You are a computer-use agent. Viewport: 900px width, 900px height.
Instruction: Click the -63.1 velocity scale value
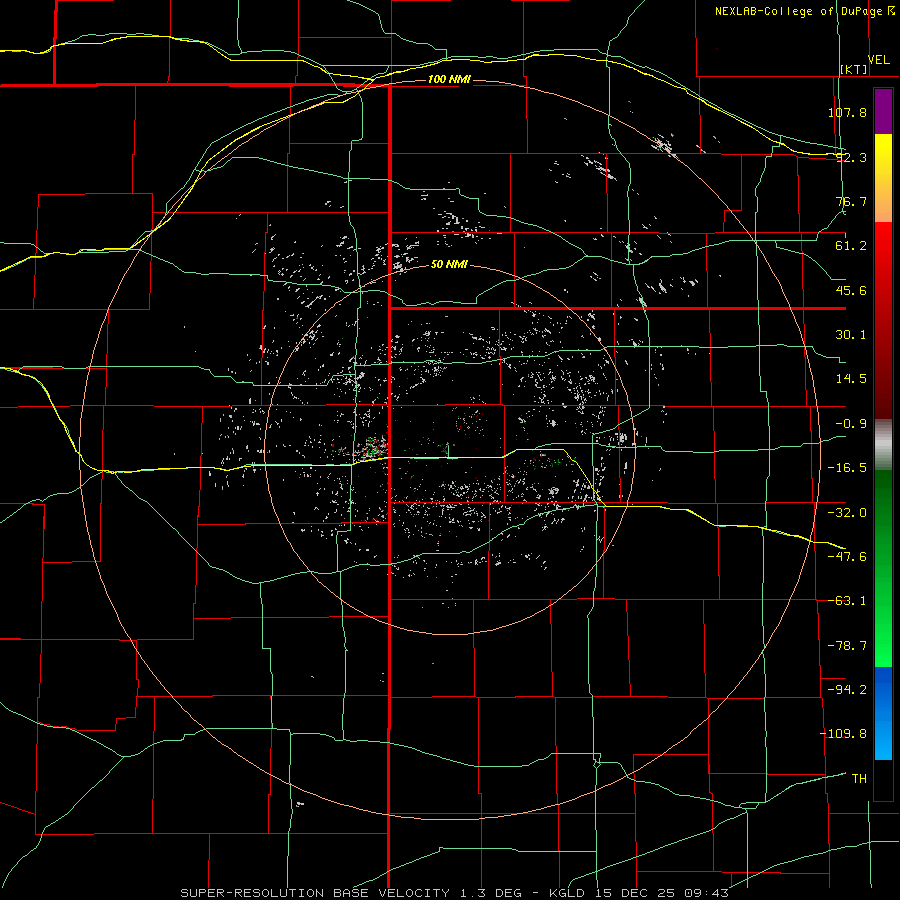(x=847, y=601)
